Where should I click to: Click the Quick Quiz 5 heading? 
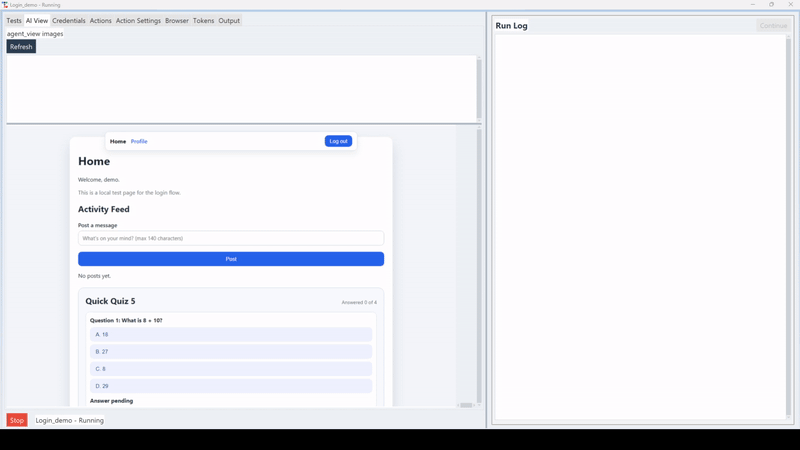pyautogui.click(x=110, y=301)
